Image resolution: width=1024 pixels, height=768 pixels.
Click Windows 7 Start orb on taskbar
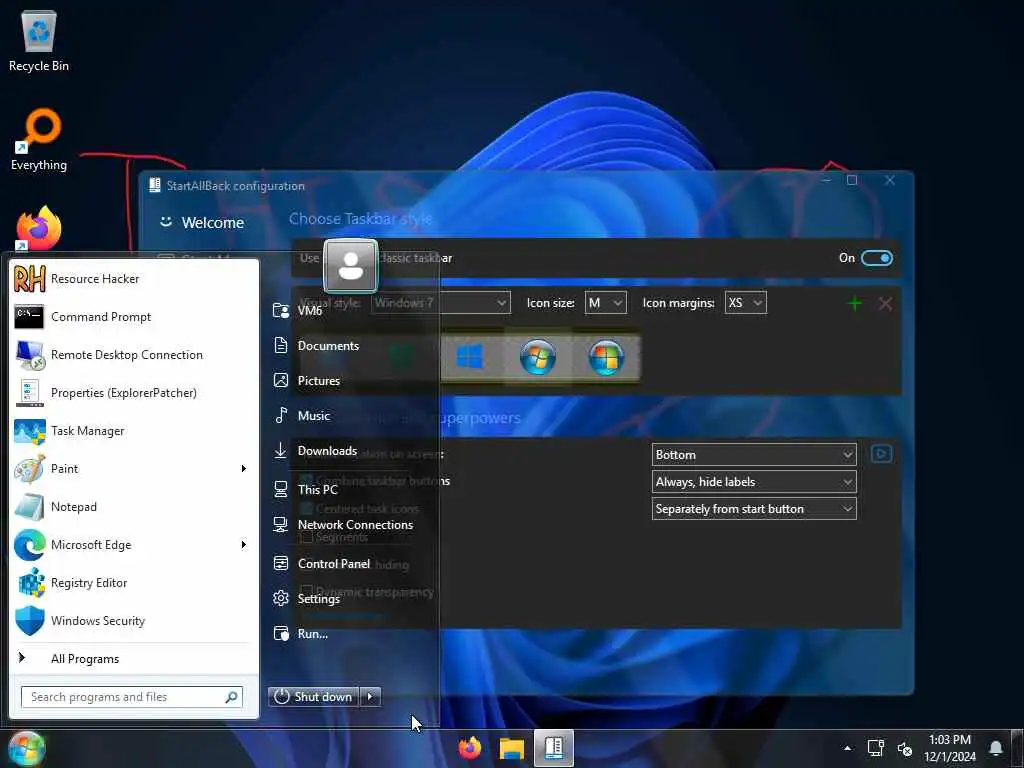point(25,748)
